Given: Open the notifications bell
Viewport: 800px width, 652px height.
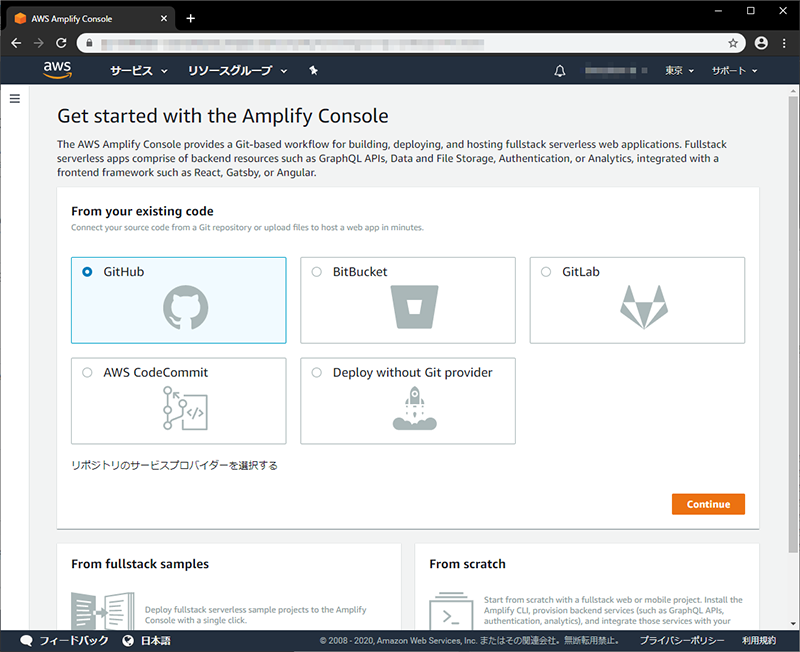Looking at the screenshot, I should (x=560, y=71).
